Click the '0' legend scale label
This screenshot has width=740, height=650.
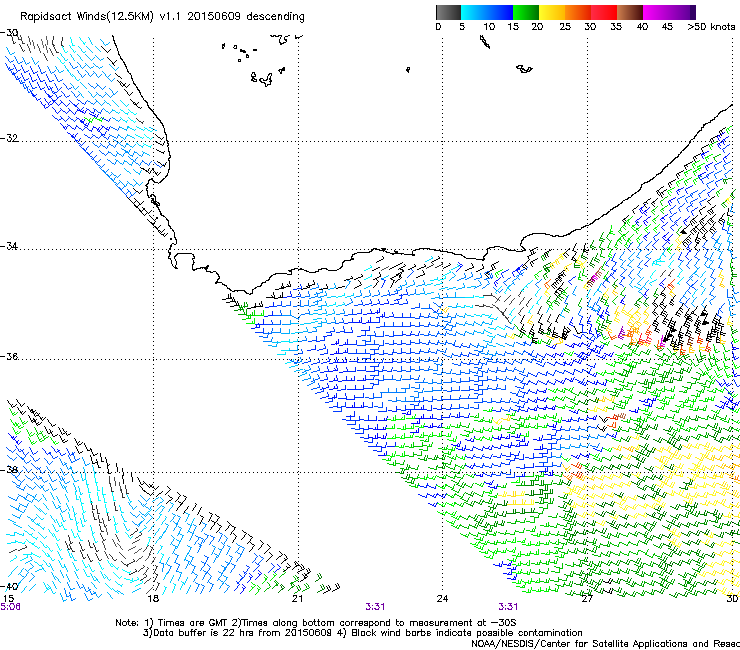tap(438, 27)
